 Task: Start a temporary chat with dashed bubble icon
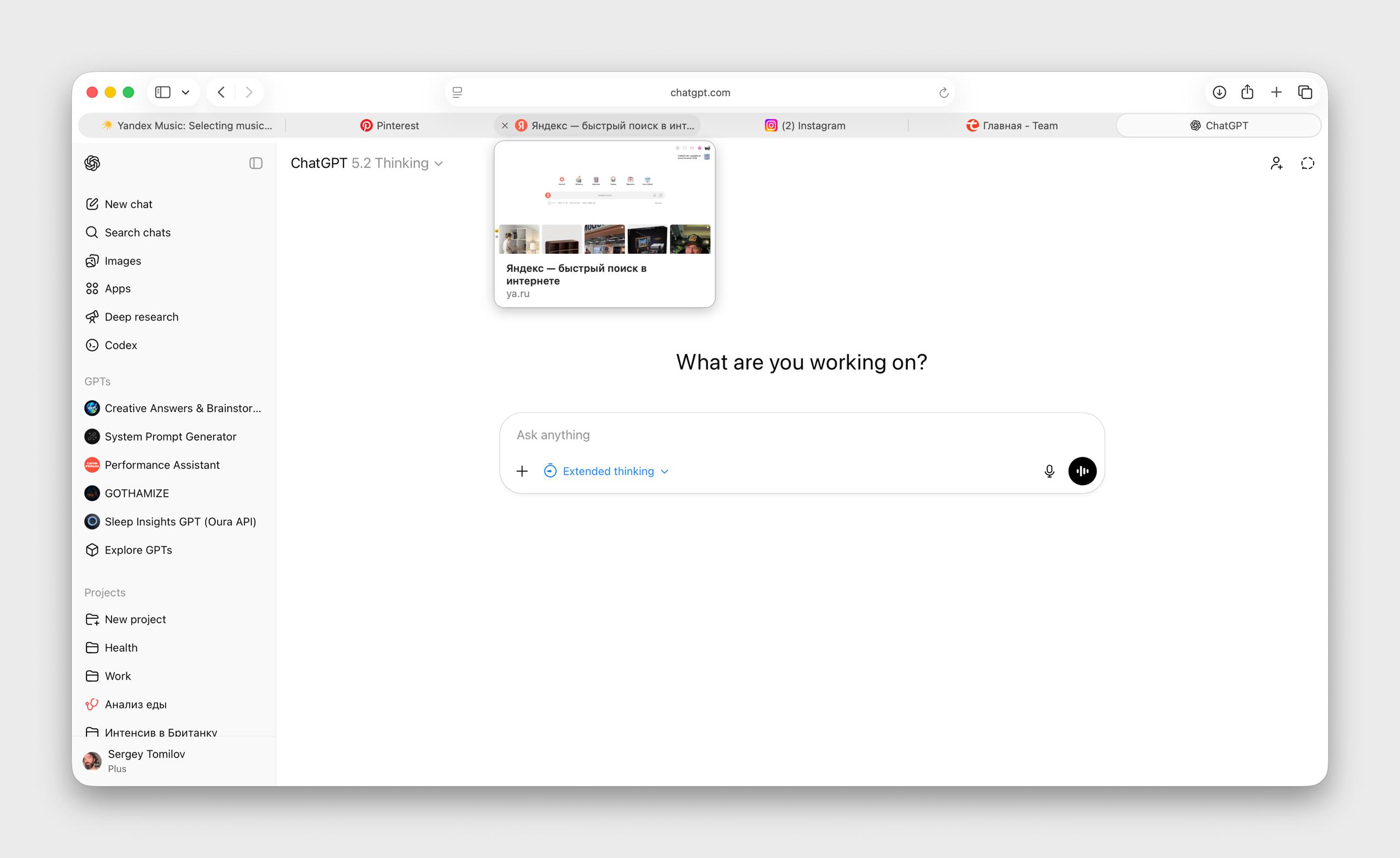tap(1308, 164)
